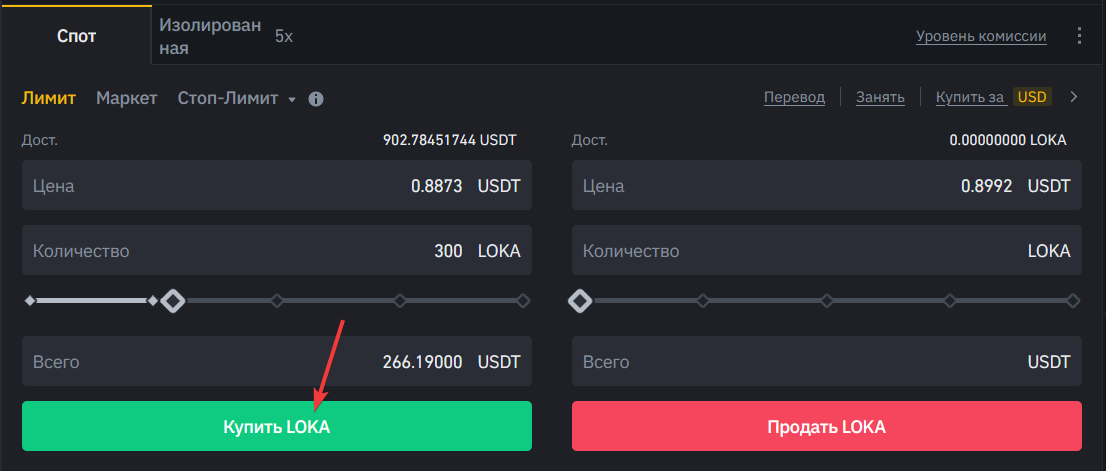Click the Перевод link
This screenshot has height=471, width=1106.
point(794,97)
